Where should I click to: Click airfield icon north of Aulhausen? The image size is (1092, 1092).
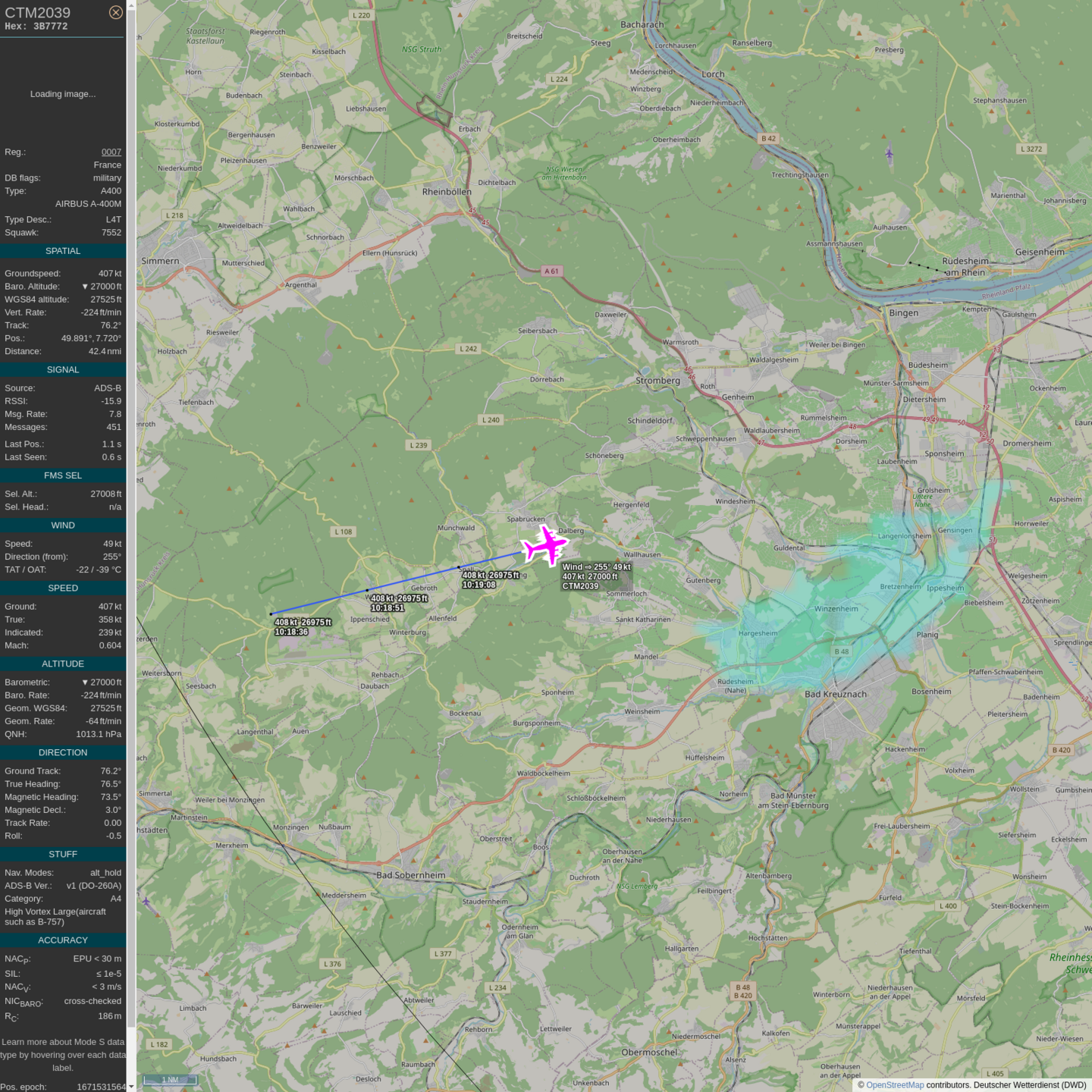tap(889, 154)
